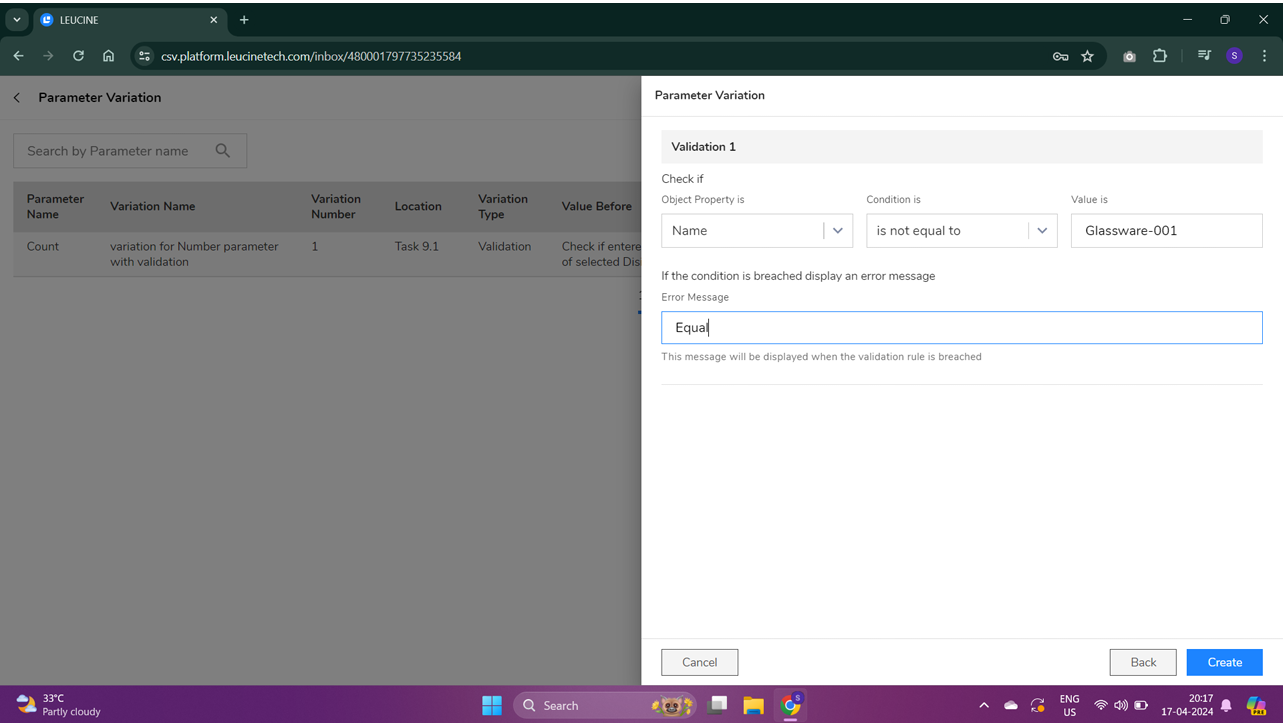Screen dimensions: 1283x723
Task: Open Task View on taskbar
Action: point(717,705)
